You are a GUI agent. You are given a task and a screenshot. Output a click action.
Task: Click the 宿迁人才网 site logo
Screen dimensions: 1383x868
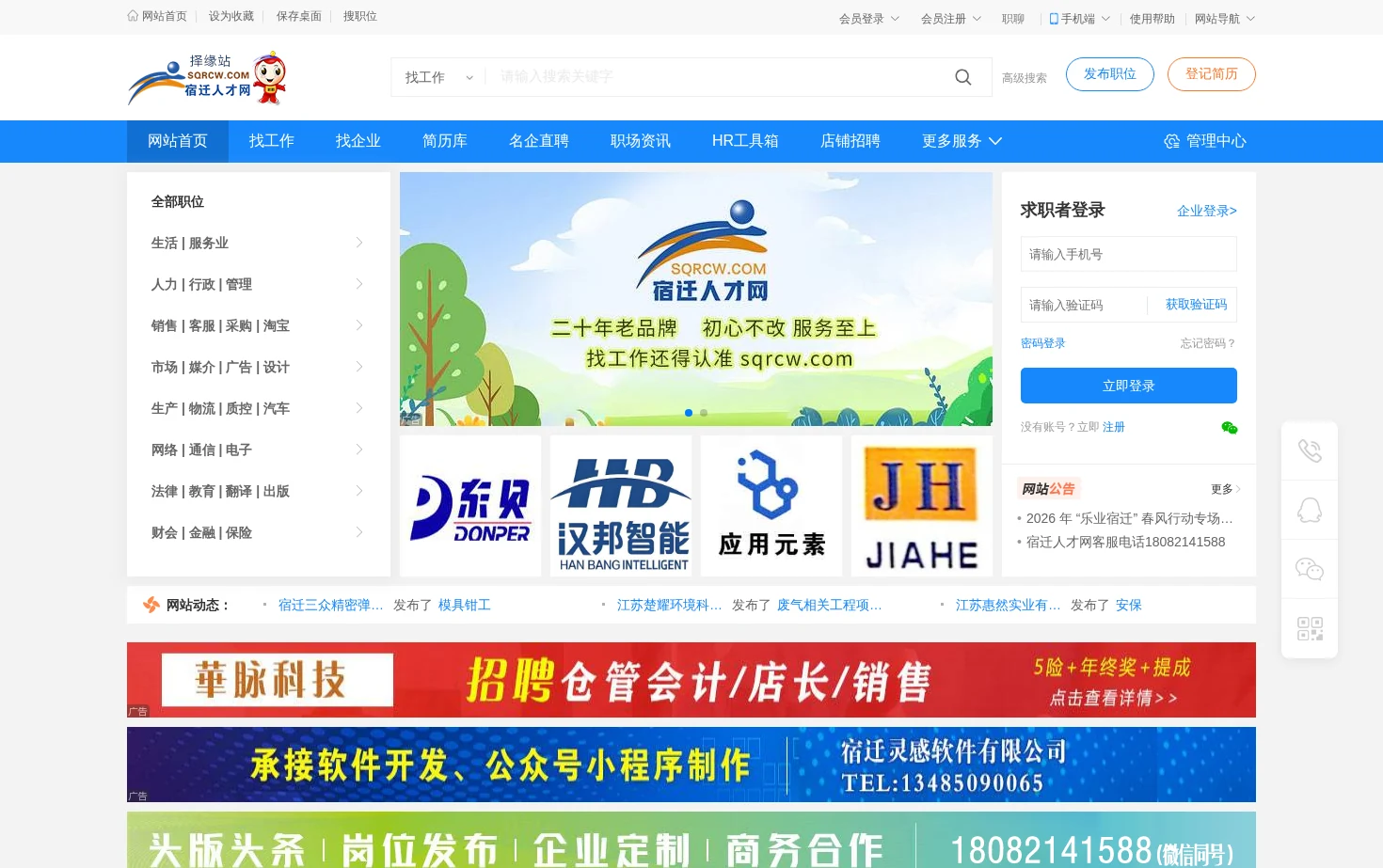pos(207,78)
